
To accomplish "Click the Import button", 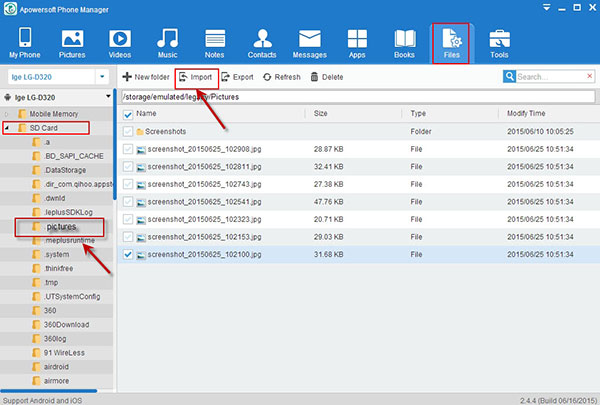I will click(196, 77).
